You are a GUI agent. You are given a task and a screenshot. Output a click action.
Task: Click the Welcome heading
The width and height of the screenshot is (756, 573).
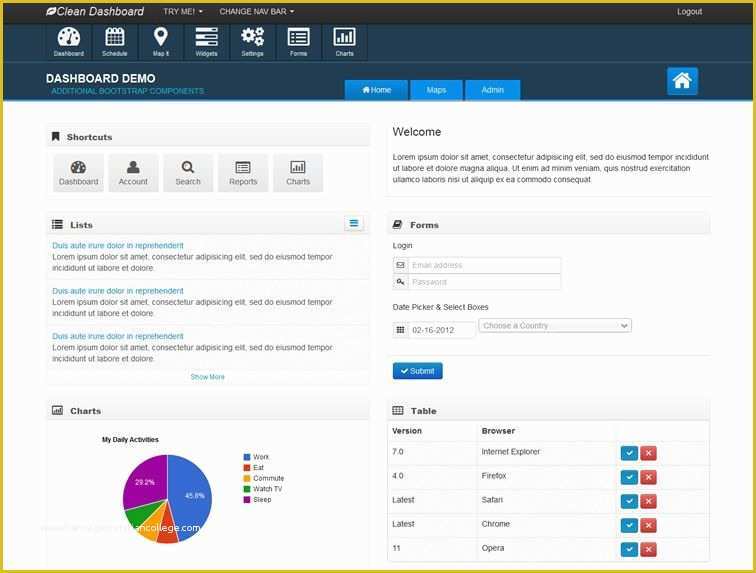417,132
